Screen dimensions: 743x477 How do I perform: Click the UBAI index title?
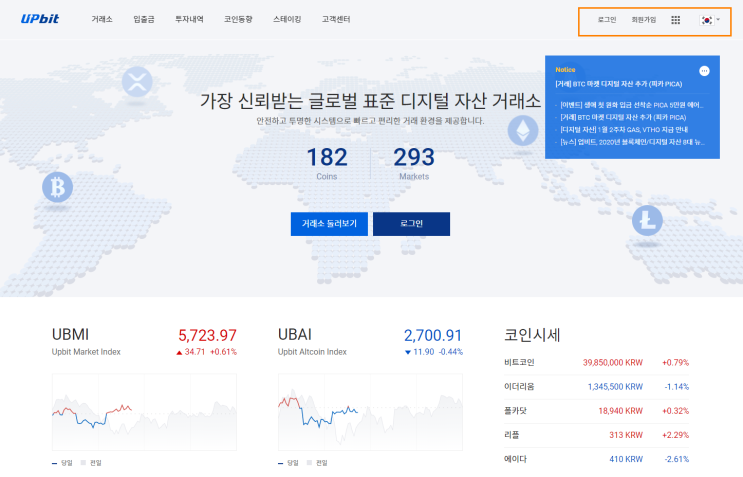click(x=295, y=335)
